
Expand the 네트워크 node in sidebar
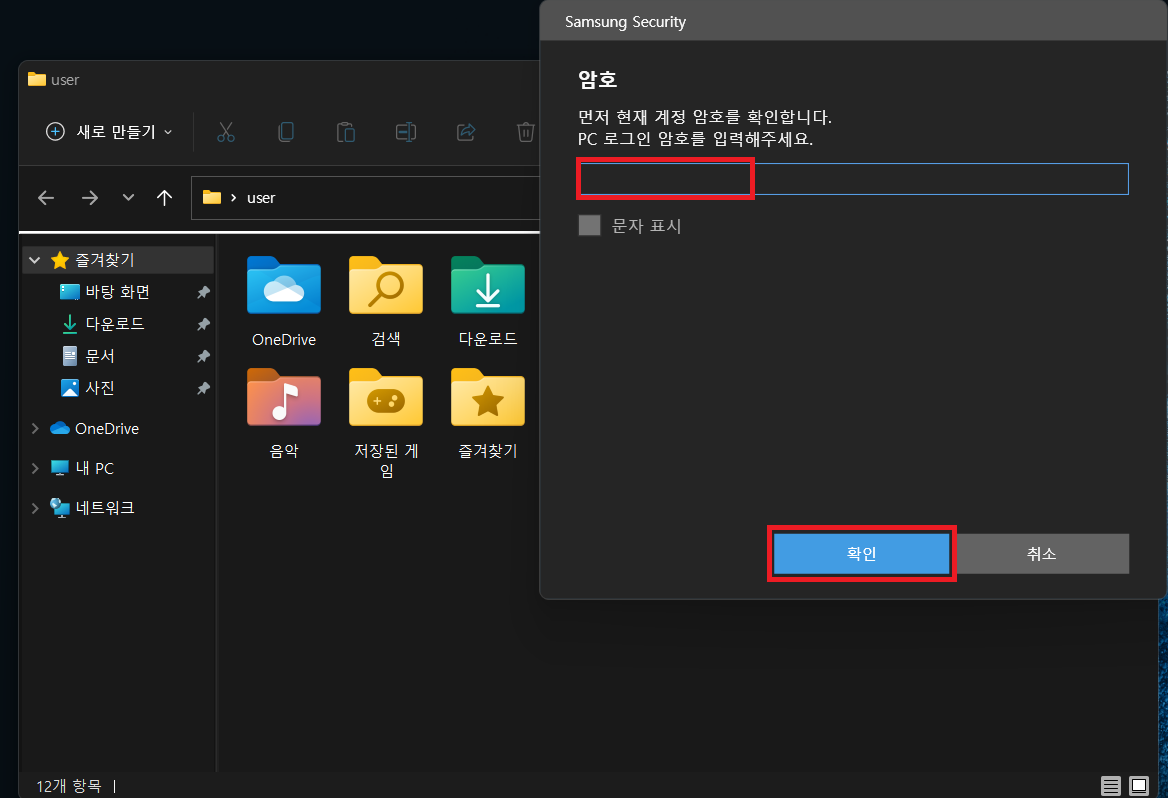tap(34, 507)
